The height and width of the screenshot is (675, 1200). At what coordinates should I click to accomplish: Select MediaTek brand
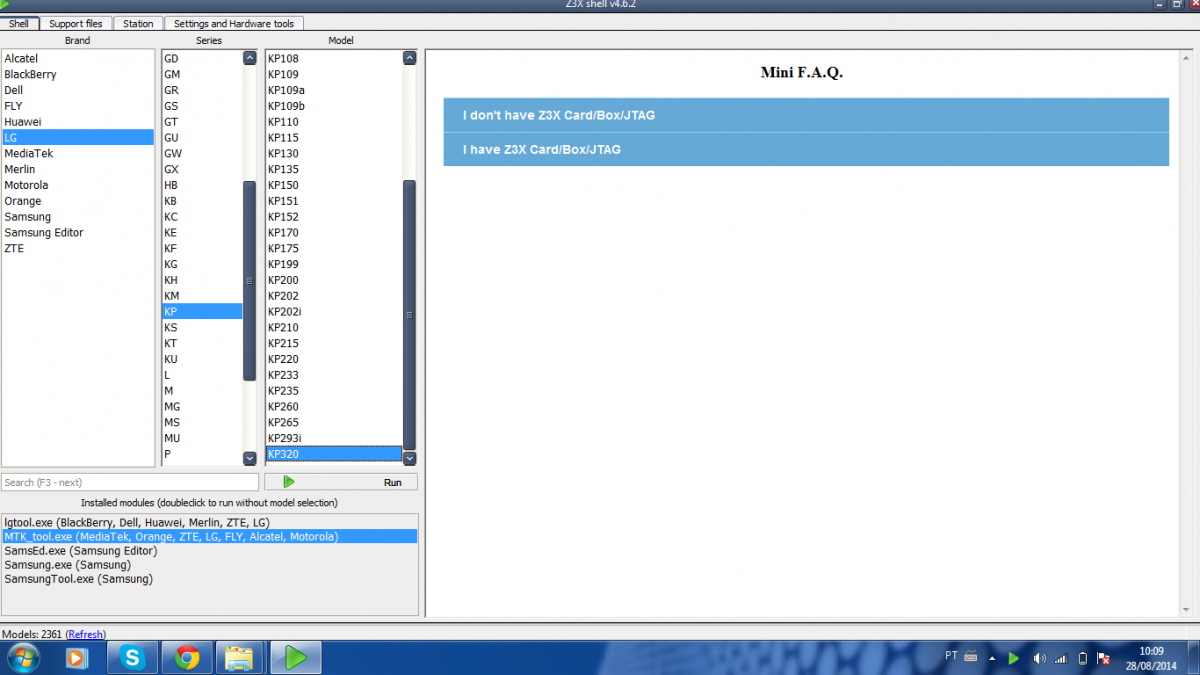click(x=78, y=153)
